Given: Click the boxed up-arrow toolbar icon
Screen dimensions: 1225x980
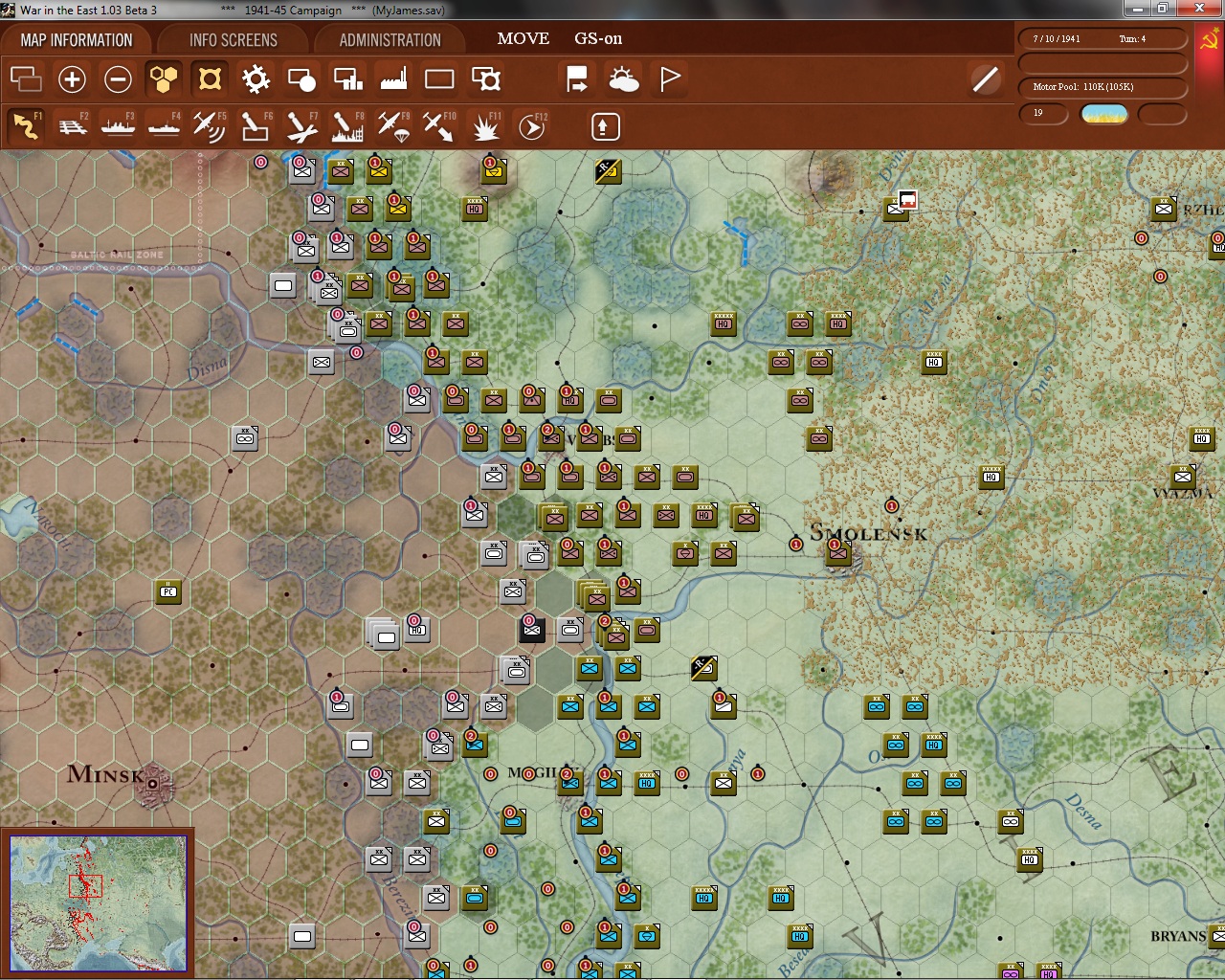Looking at the screenshot, I should (x=605, y=126).
